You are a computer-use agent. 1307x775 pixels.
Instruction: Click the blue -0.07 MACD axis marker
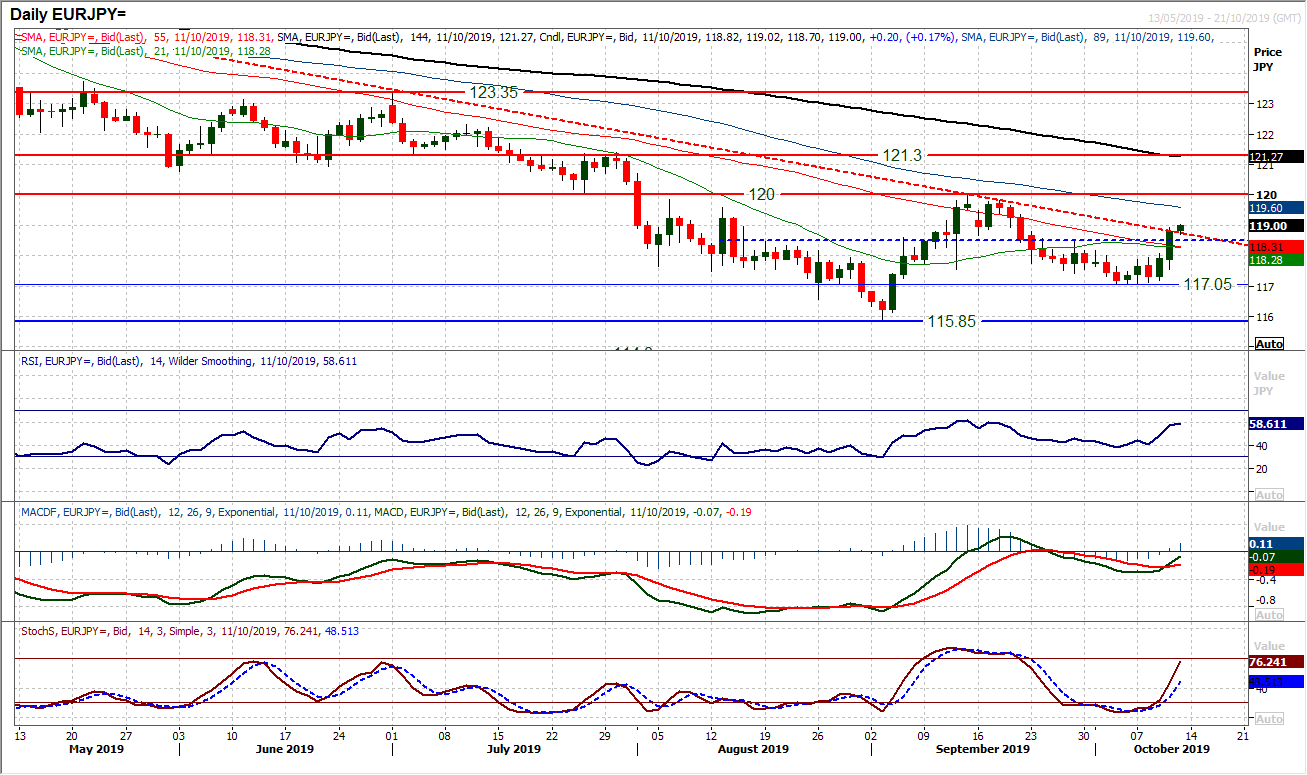pos(1267,558)
